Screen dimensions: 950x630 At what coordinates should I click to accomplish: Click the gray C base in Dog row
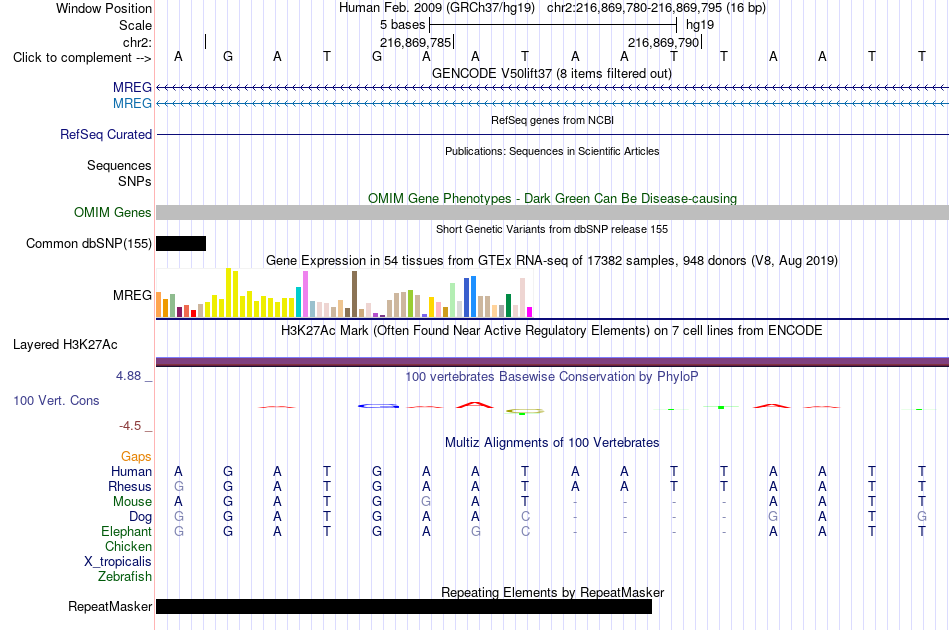[525, 517]
